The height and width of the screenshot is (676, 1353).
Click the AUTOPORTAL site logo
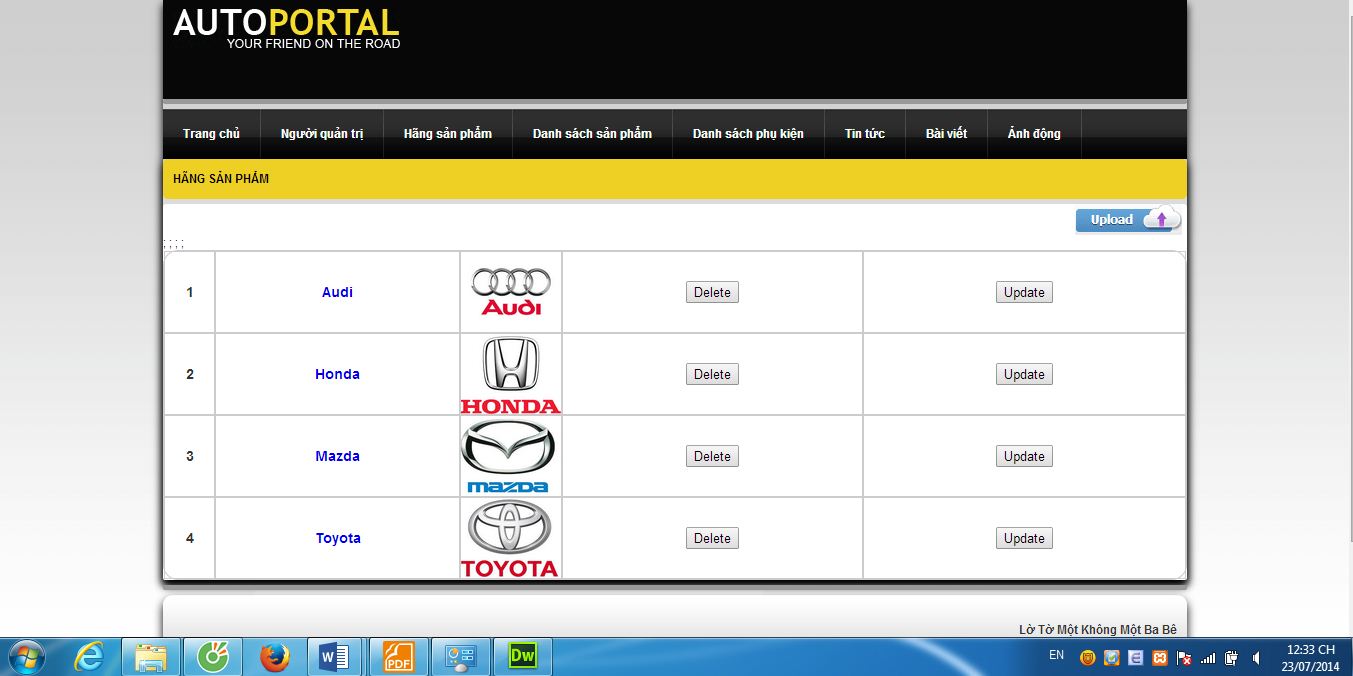pyautogui.click(x=286, y=27)
